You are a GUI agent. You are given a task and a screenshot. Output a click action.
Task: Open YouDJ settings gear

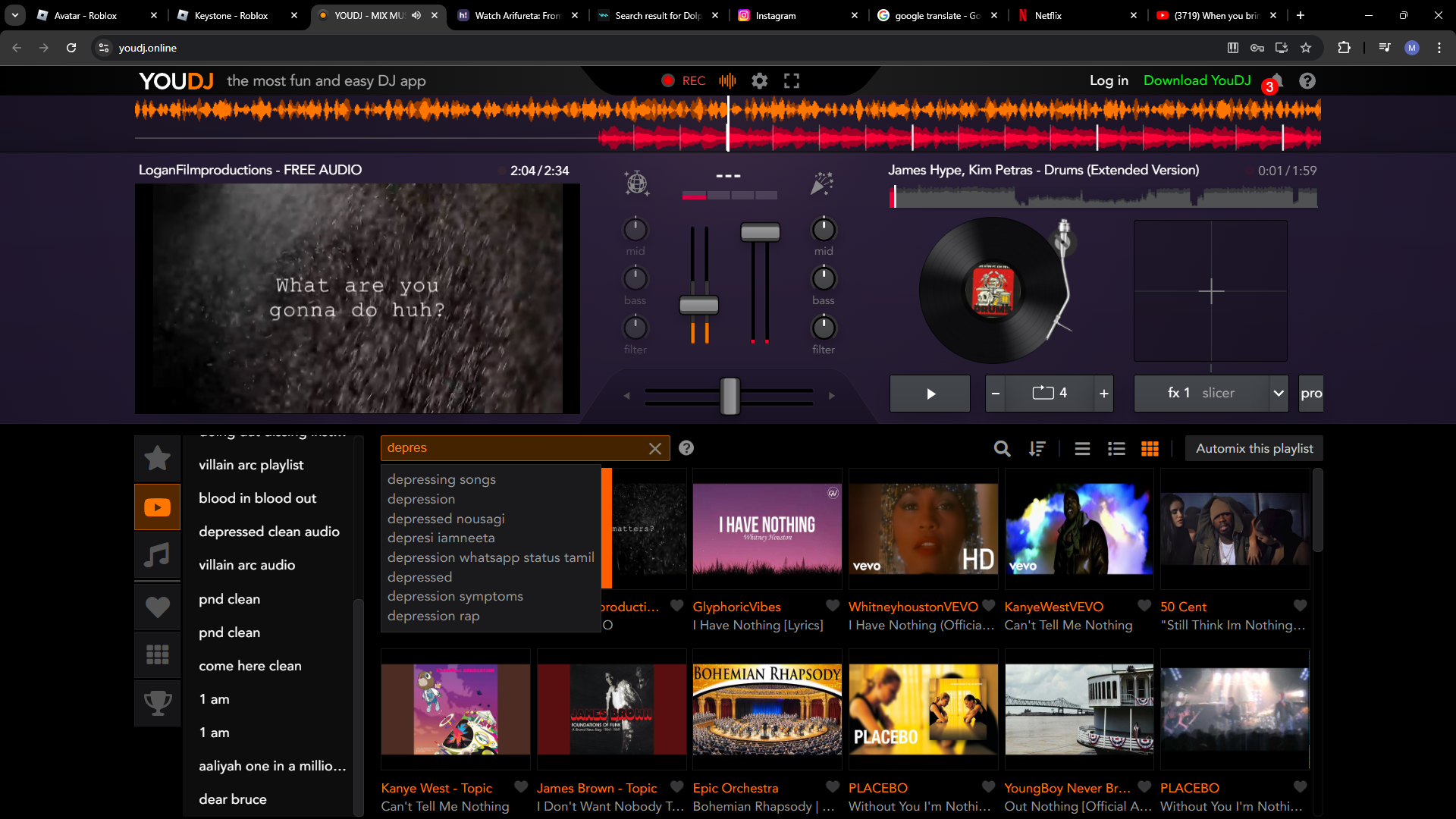coord(759,80)
